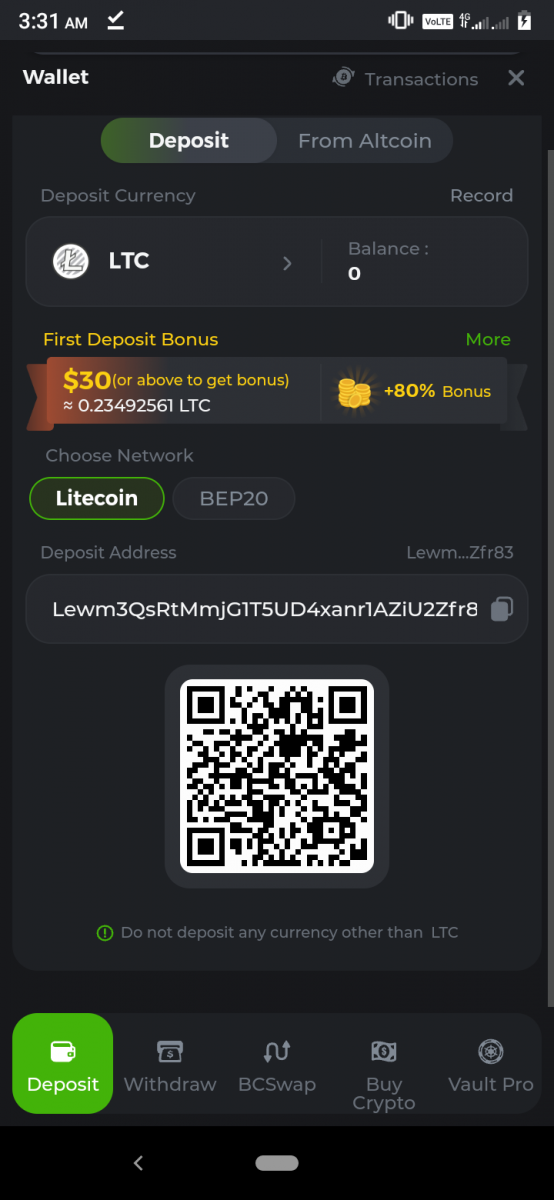This screenshot has height=1200, width=554.
Task: Copy the deposit address with copy icon
Action: 501,609
